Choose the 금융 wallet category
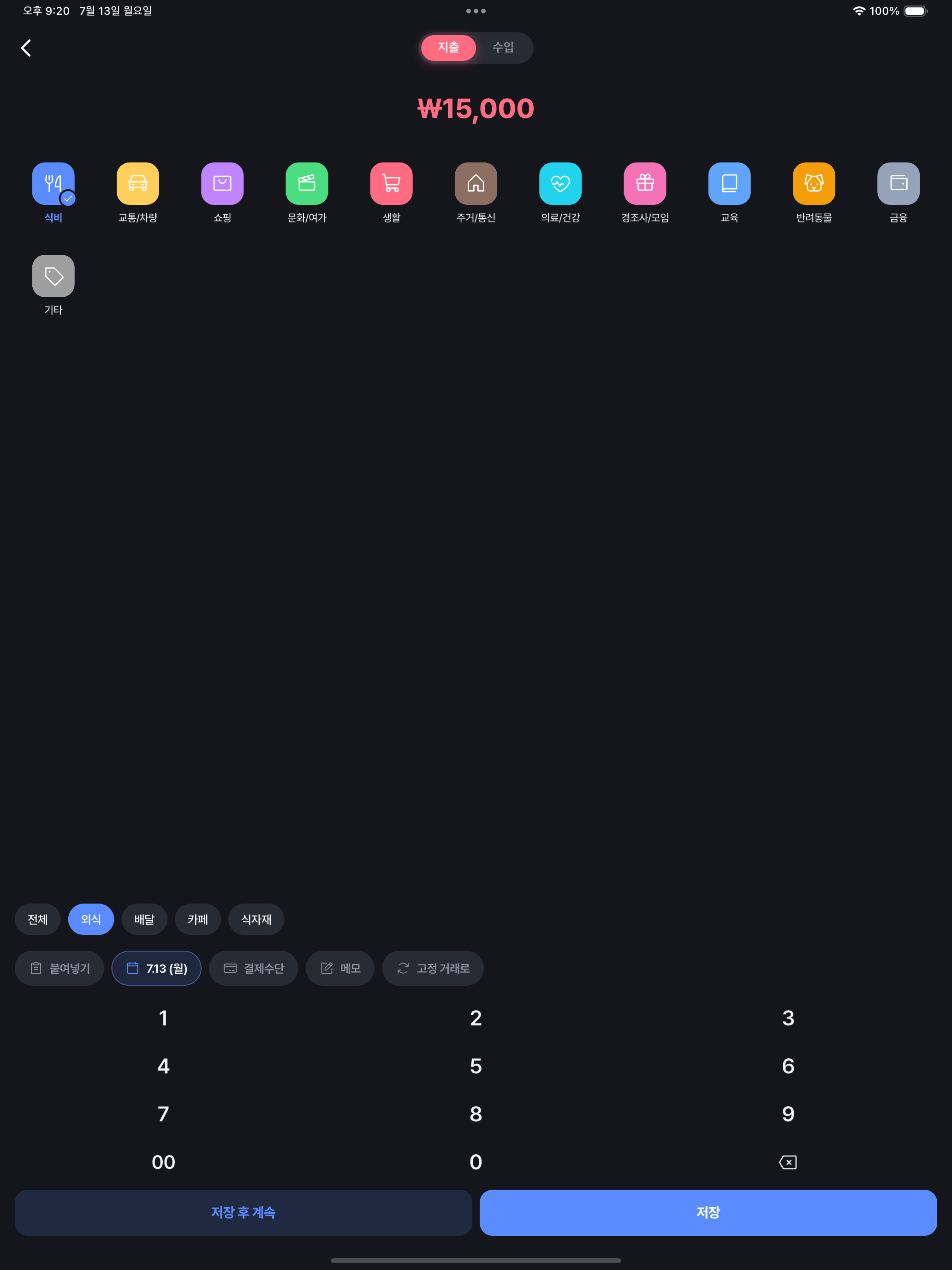 [898, 184]
